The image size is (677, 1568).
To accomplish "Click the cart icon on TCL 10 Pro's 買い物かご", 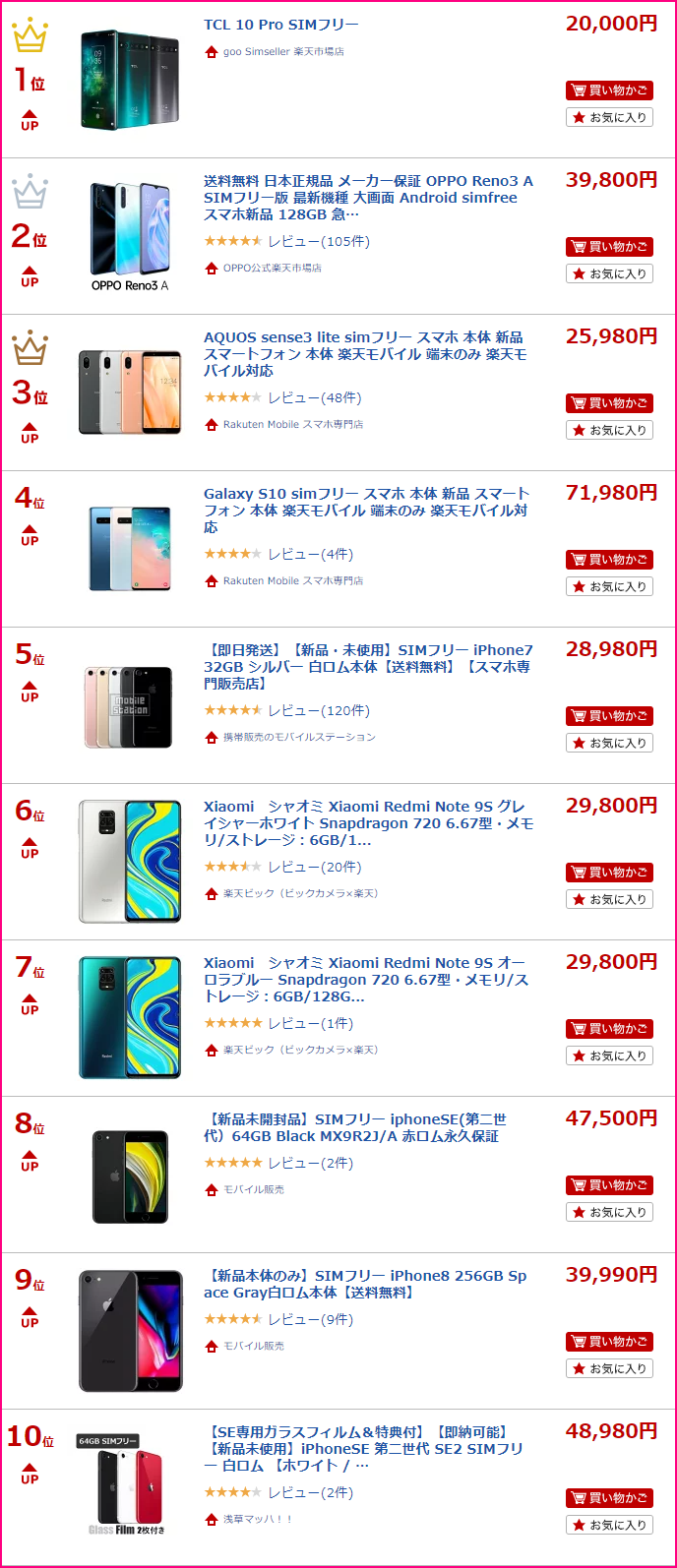I will (x=579, y=90).
